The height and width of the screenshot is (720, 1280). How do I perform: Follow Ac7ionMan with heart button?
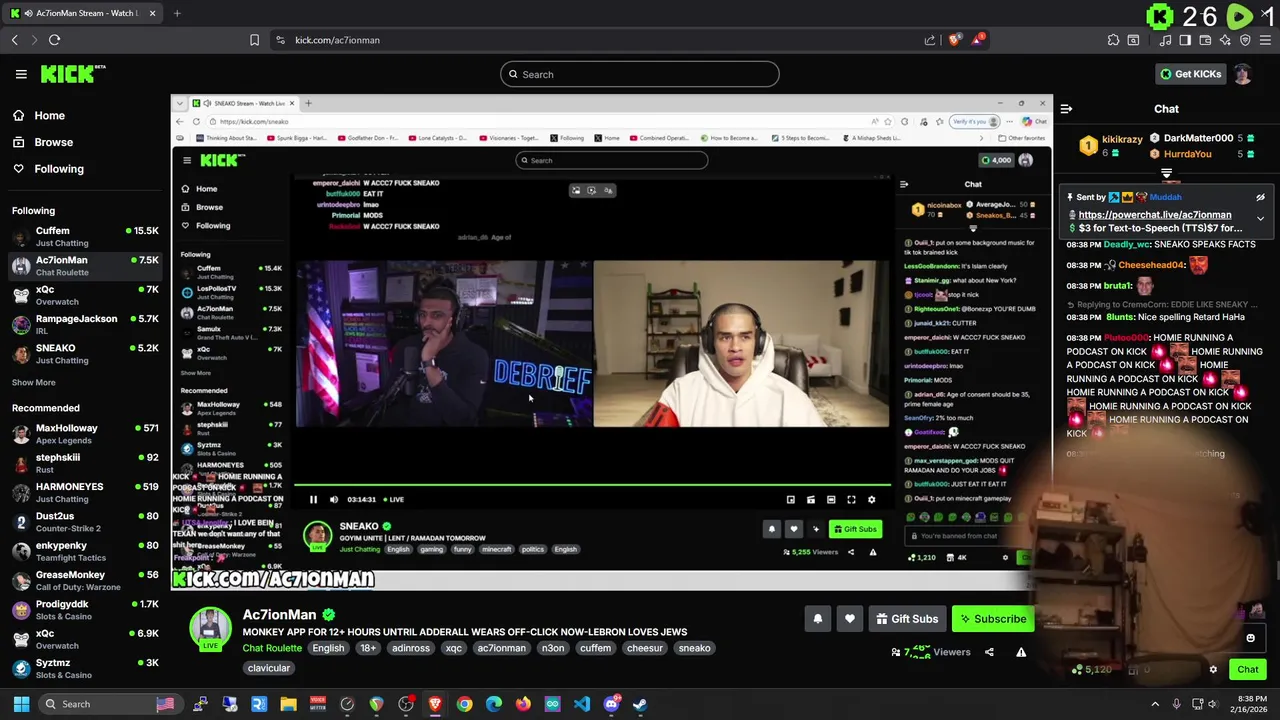tap(849, 619)
